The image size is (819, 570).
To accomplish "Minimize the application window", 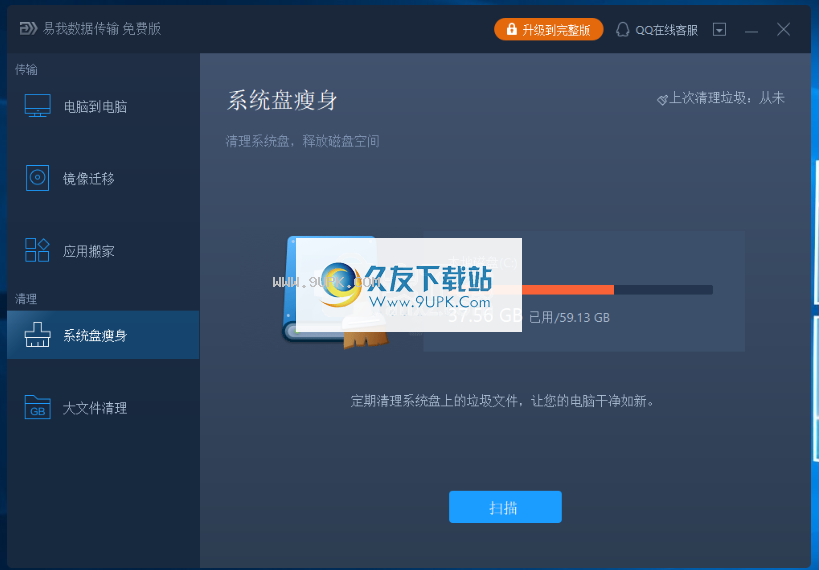I will [x=751, y=30].
